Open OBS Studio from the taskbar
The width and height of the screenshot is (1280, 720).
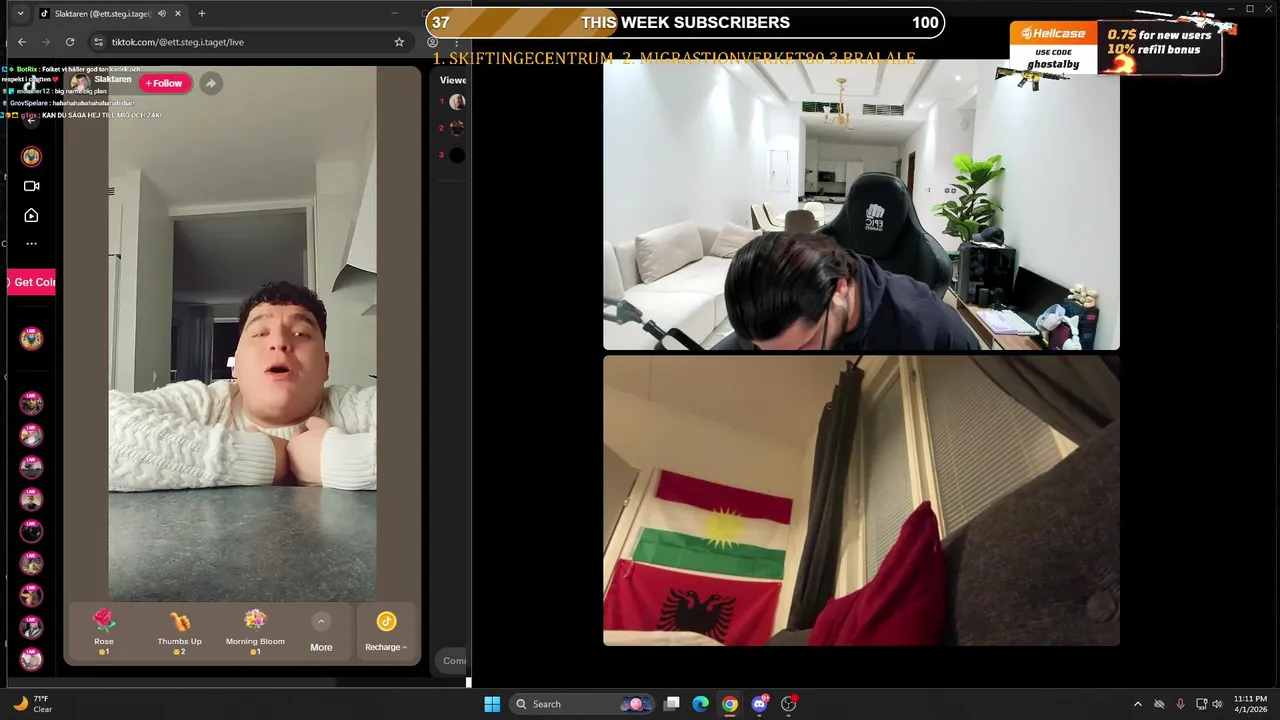point(788,704)
